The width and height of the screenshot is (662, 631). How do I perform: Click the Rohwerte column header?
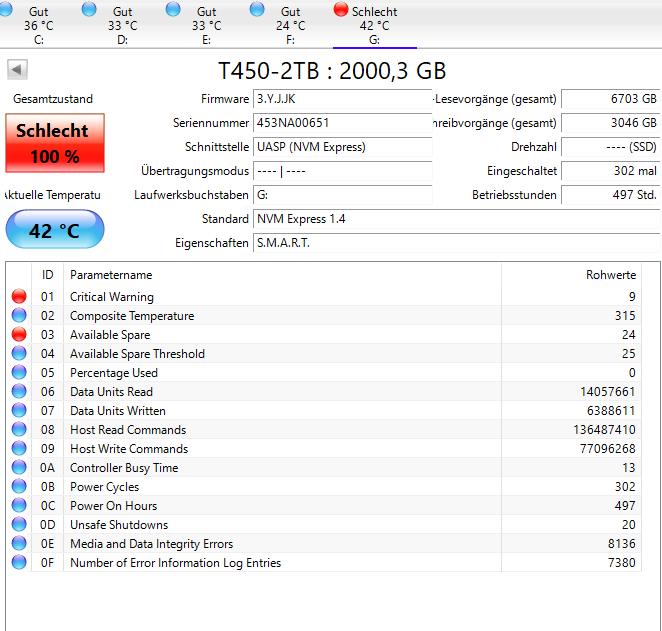coord(571,275)
